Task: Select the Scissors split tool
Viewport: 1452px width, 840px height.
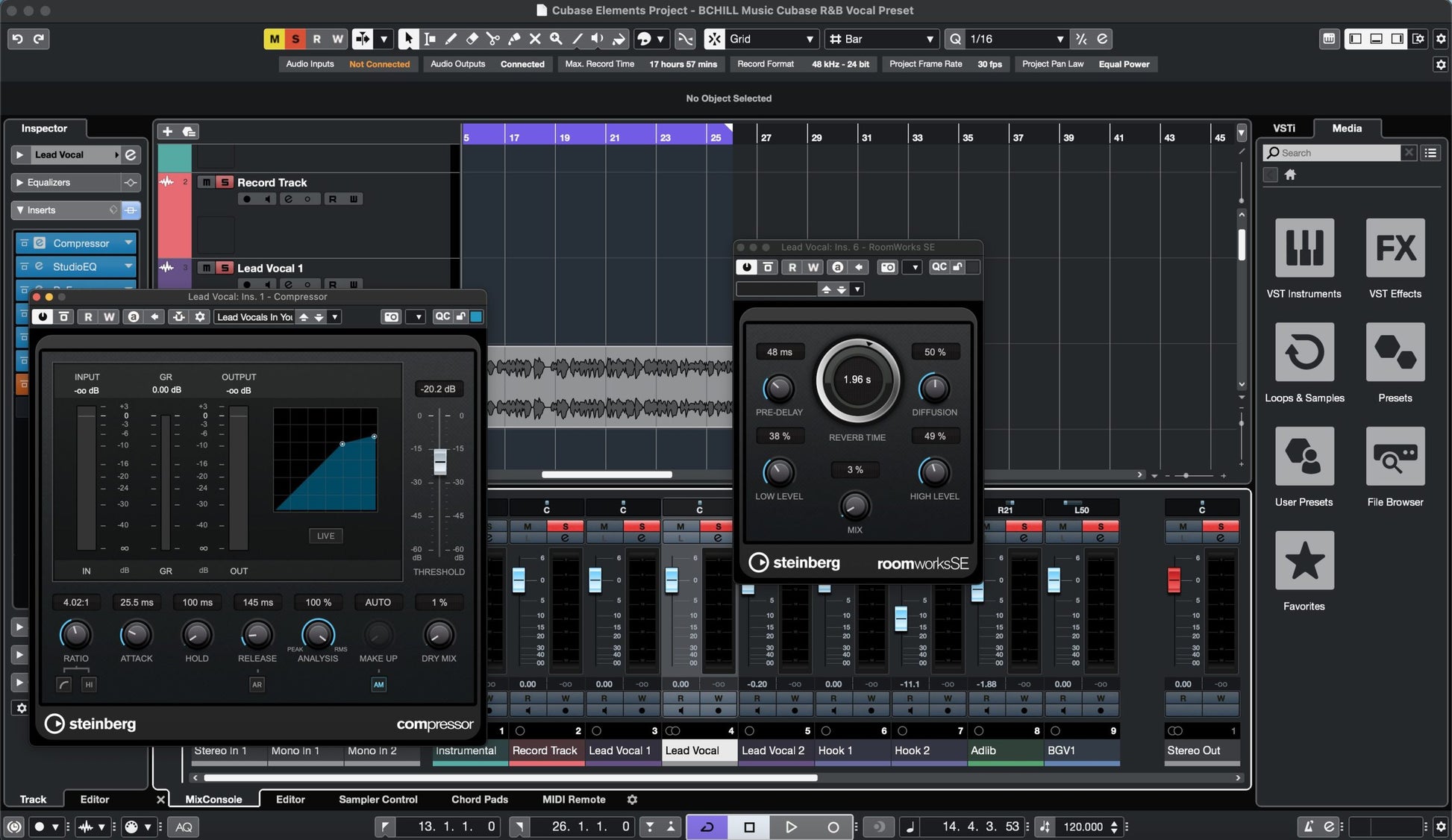Action: pos(492,39)
